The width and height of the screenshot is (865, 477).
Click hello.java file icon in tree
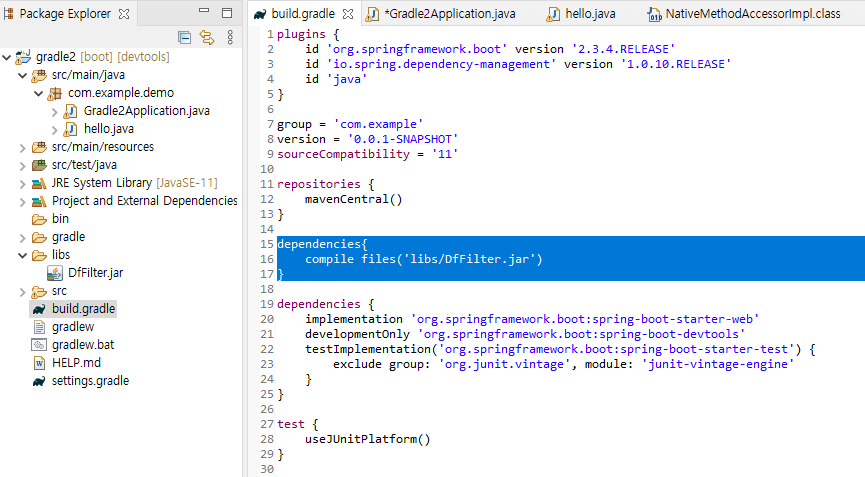(70, 130)
